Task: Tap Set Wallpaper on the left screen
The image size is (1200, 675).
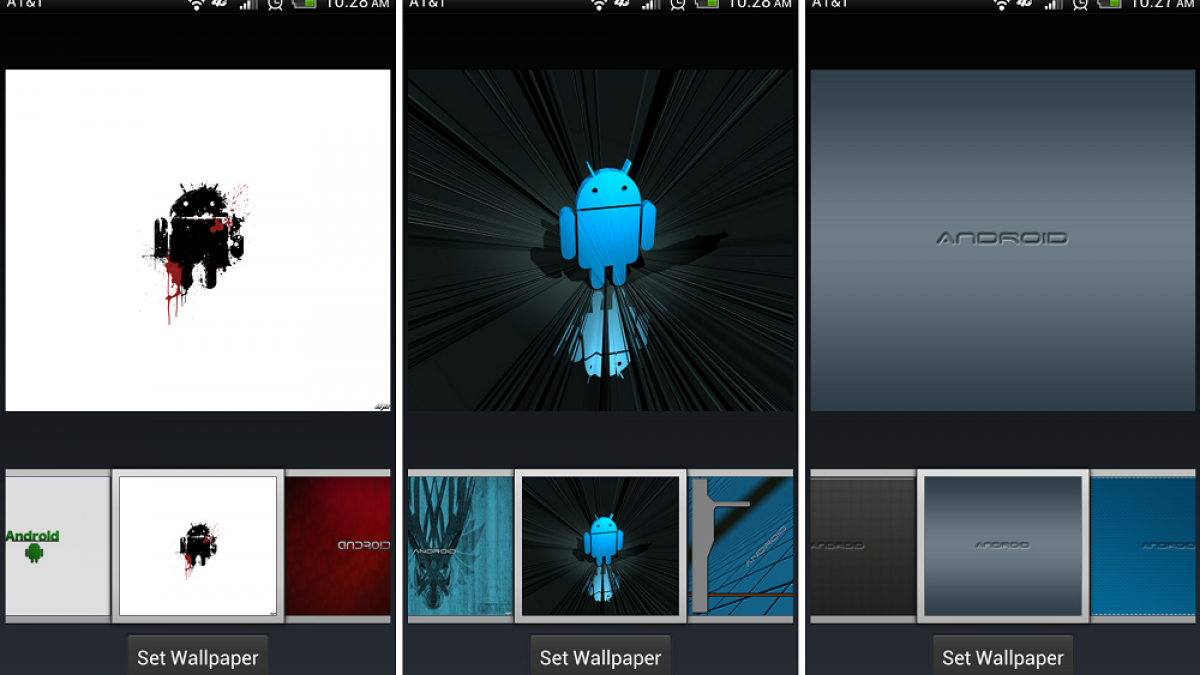Action: (197, 656)
